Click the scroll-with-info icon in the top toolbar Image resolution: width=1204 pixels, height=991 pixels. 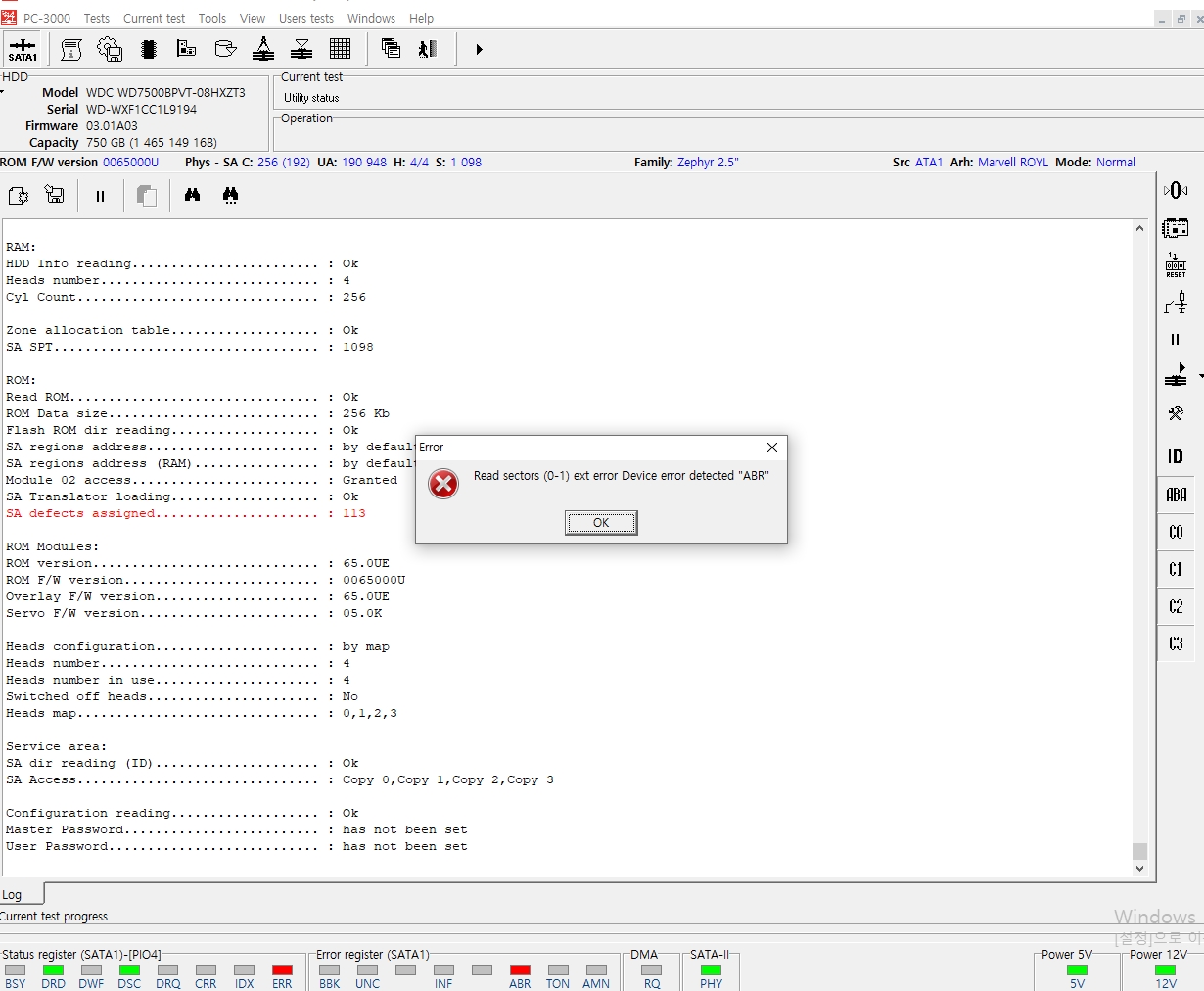pos(71,49)
